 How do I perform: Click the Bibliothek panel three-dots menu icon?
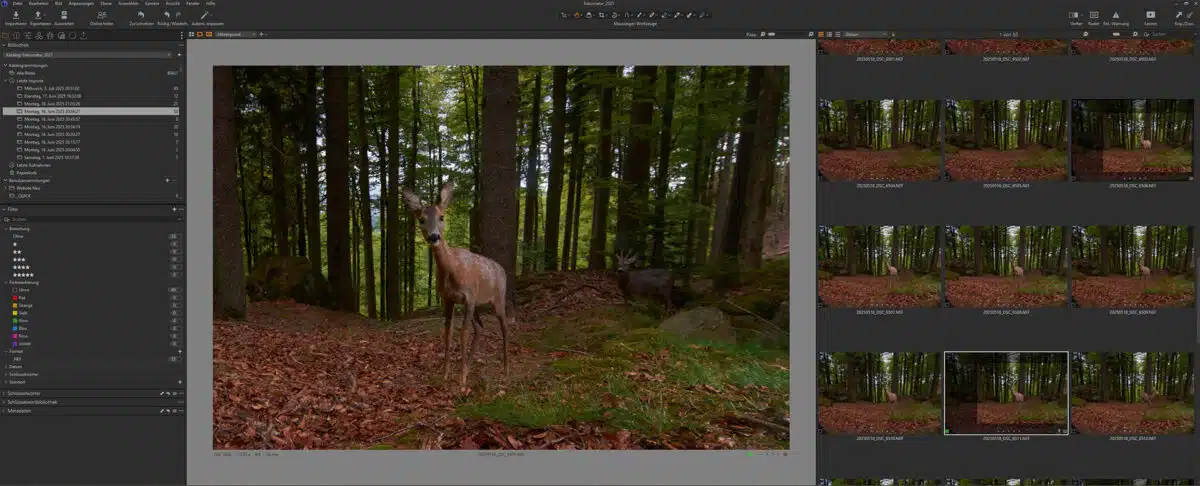click(x=181, y=45)
